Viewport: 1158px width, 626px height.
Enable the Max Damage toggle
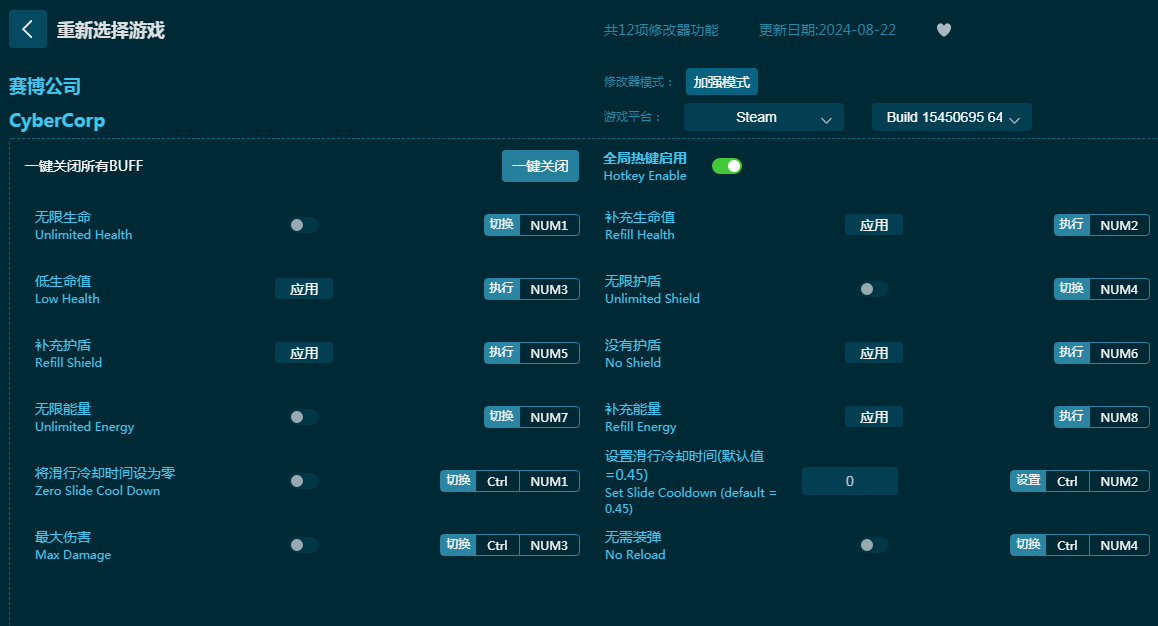pyautogui.click(x=303, y=545)
